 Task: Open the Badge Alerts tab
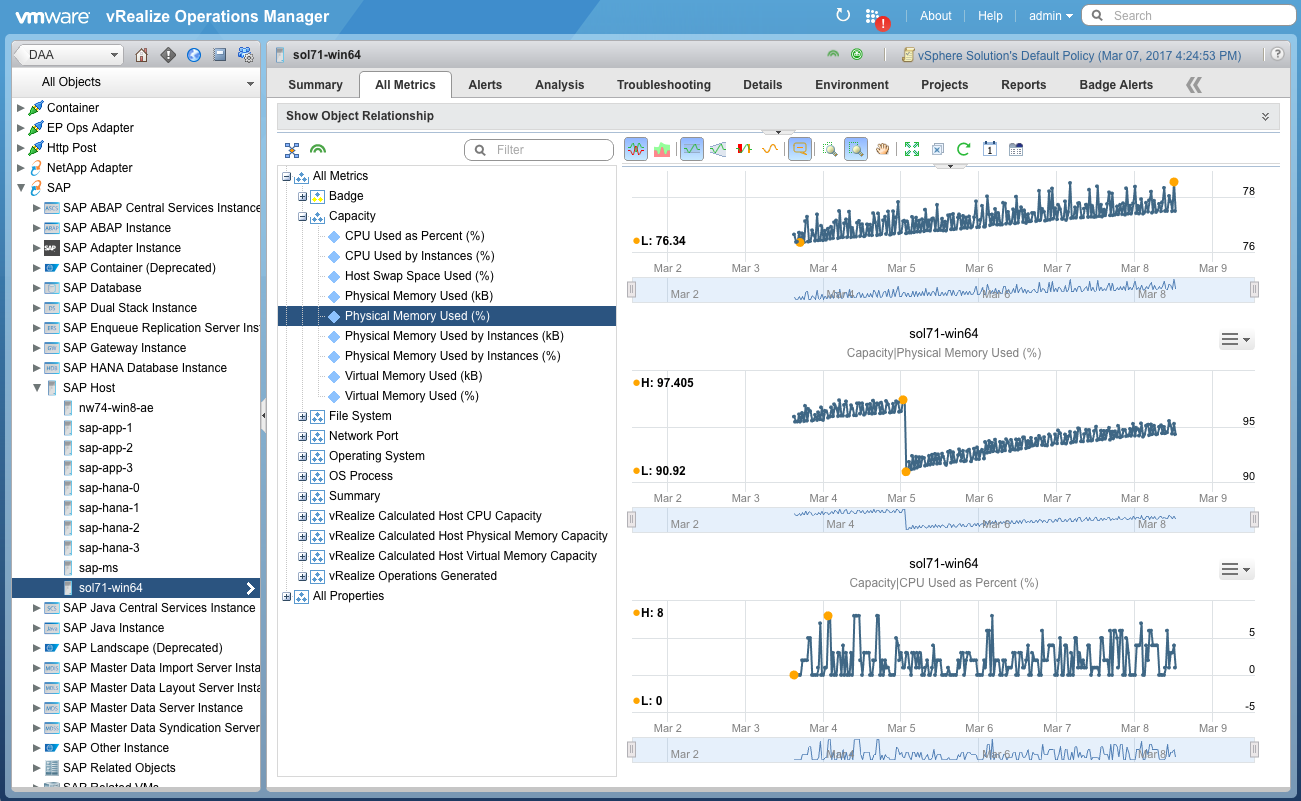[x=1116, y=85]
